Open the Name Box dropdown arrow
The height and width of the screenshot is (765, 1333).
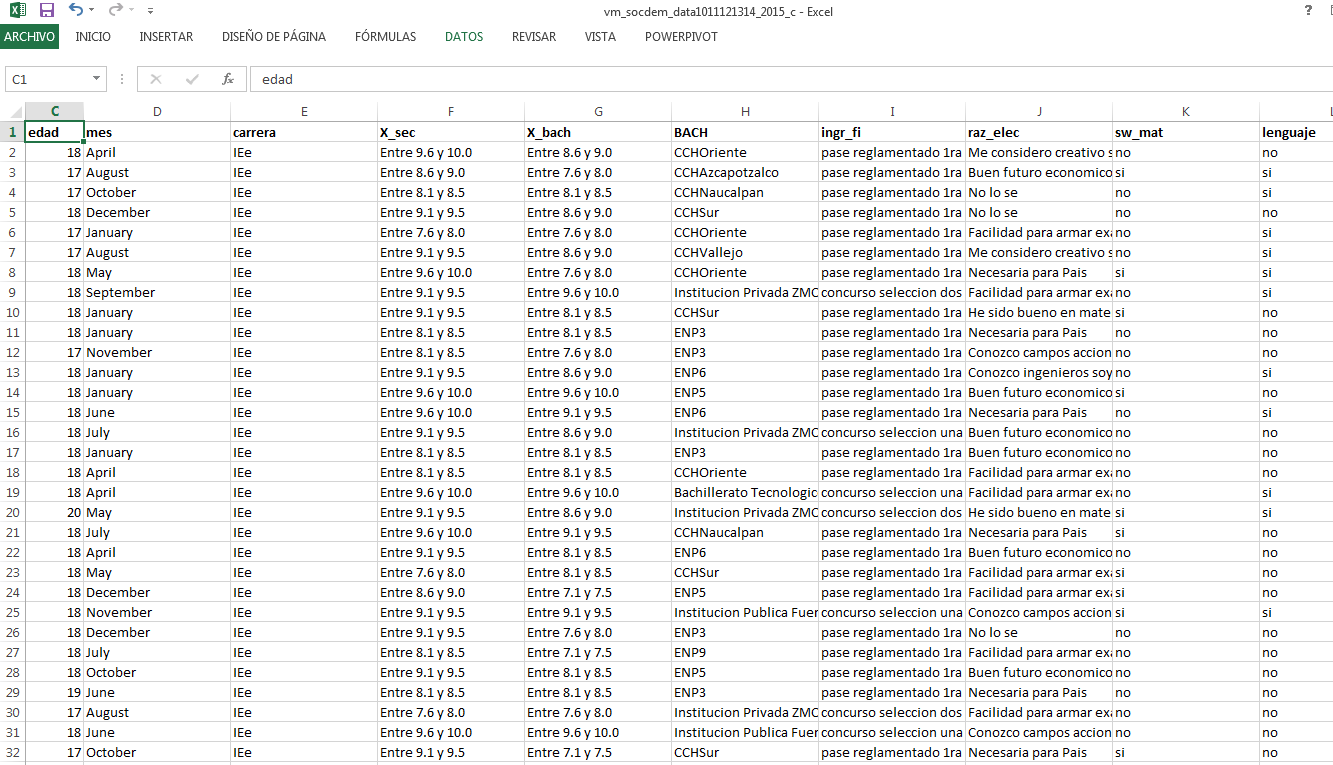tap(95, 79)
